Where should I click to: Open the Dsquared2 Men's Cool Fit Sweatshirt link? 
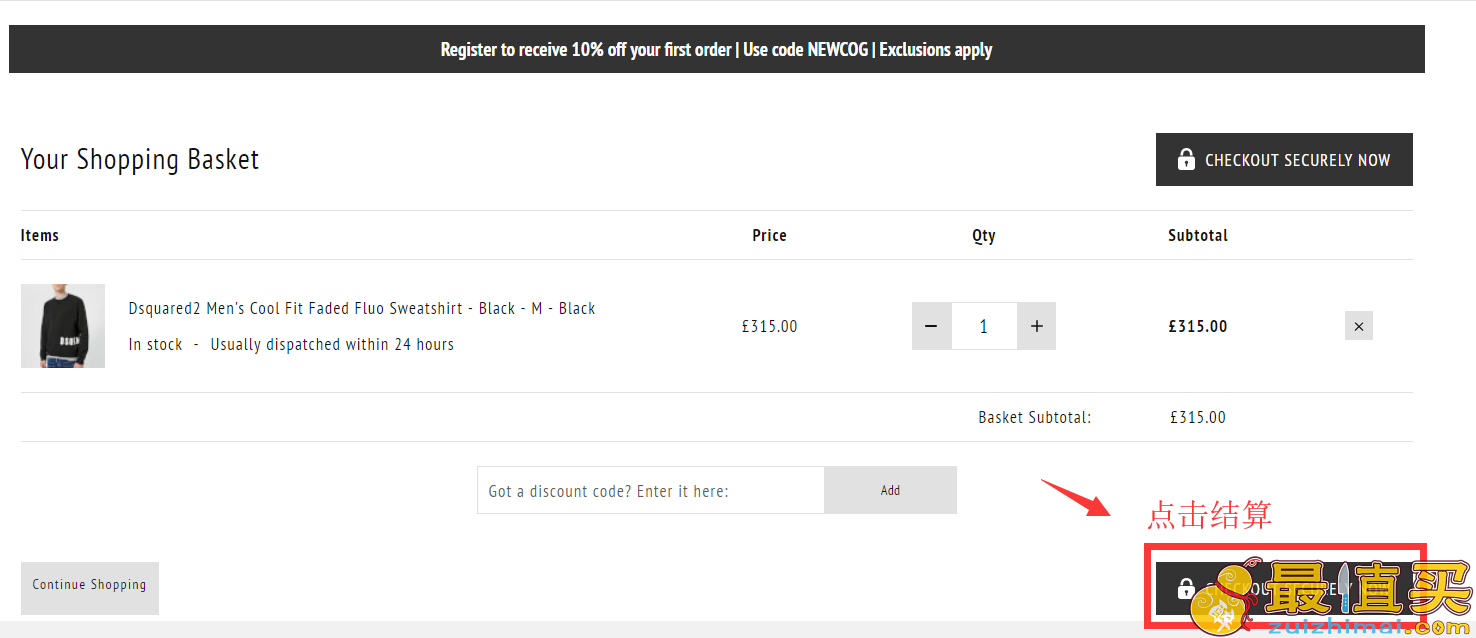coord(362,308)
